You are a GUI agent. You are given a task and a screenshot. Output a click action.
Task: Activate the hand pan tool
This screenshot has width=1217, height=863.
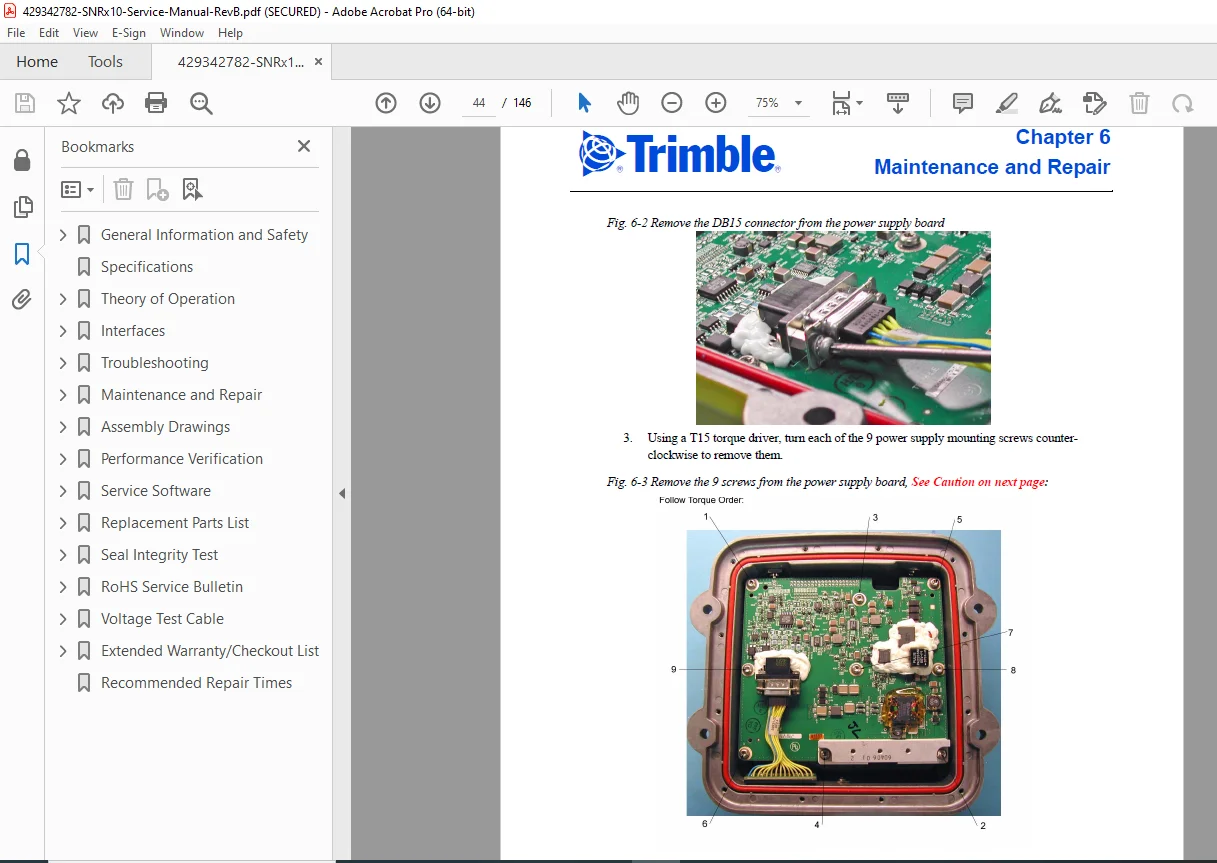click(x=628, y=103)
